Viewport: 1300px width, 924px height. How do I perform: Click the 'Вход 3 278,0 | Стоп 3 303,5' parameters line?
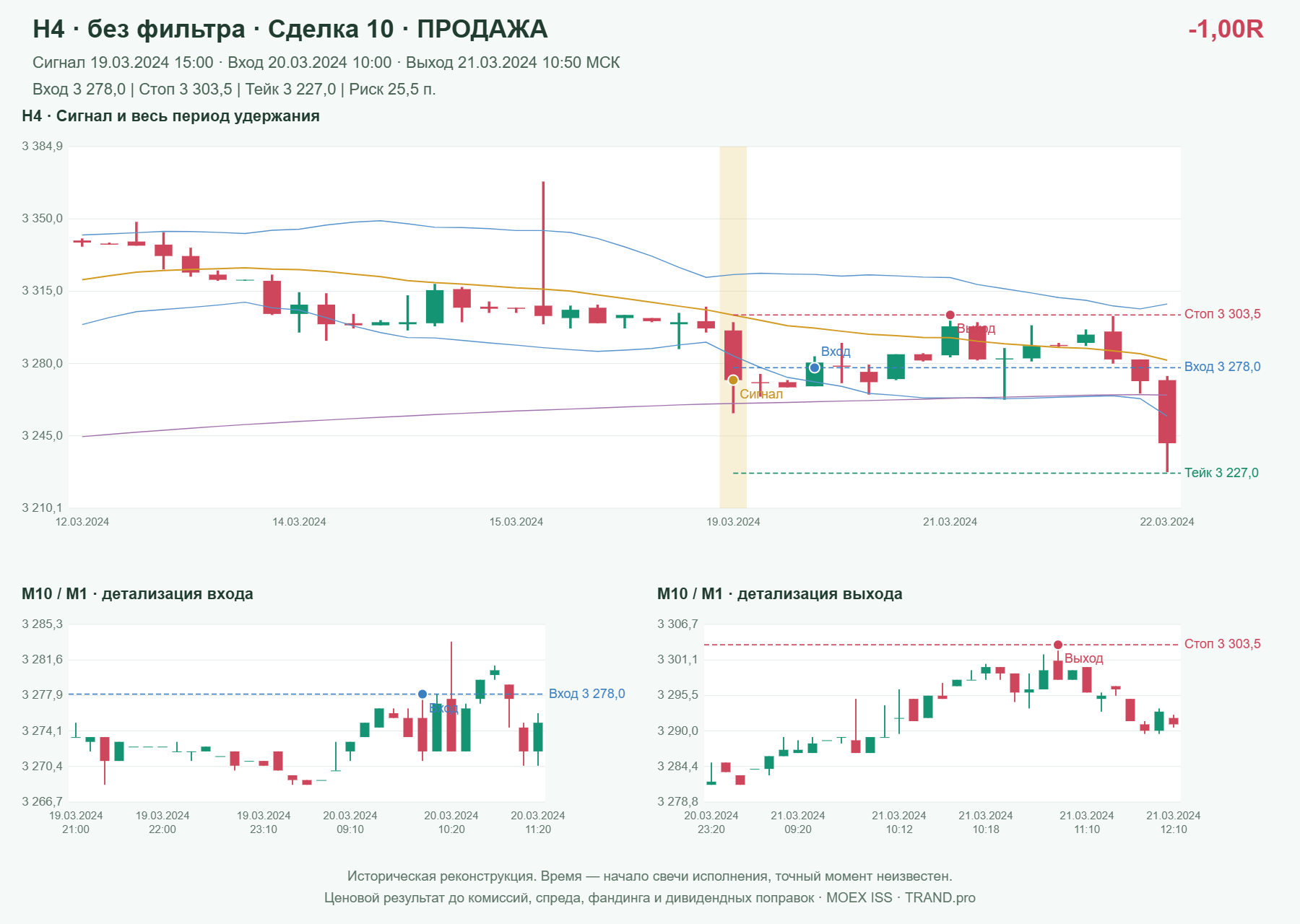pos(234,90)
